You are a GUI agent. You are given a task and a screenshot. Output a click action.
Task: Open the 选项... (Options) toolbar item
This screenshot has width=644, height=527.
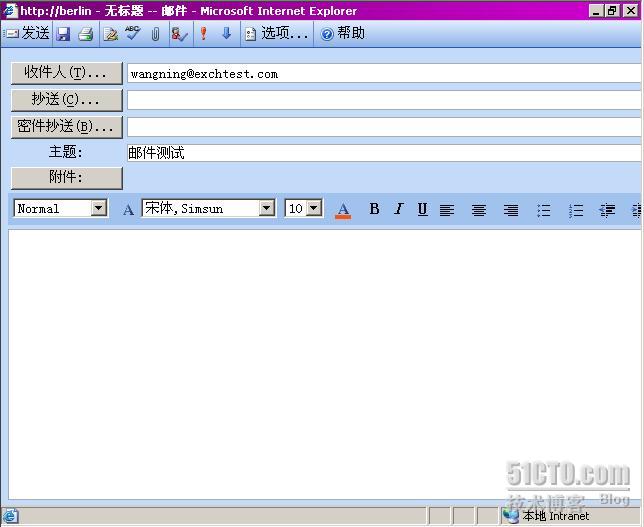pyautogui.click(x=276, y=34)
